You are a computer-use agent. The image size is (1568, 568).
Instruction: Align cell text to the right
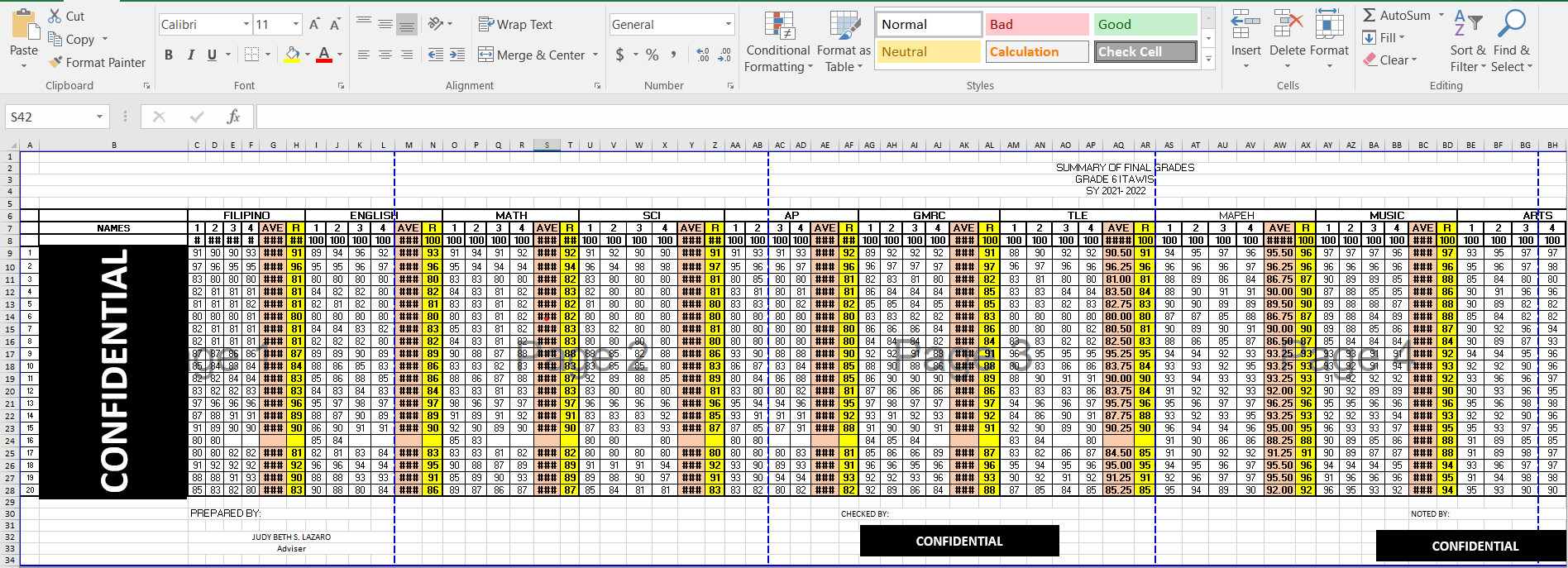(x=406, y=55)
